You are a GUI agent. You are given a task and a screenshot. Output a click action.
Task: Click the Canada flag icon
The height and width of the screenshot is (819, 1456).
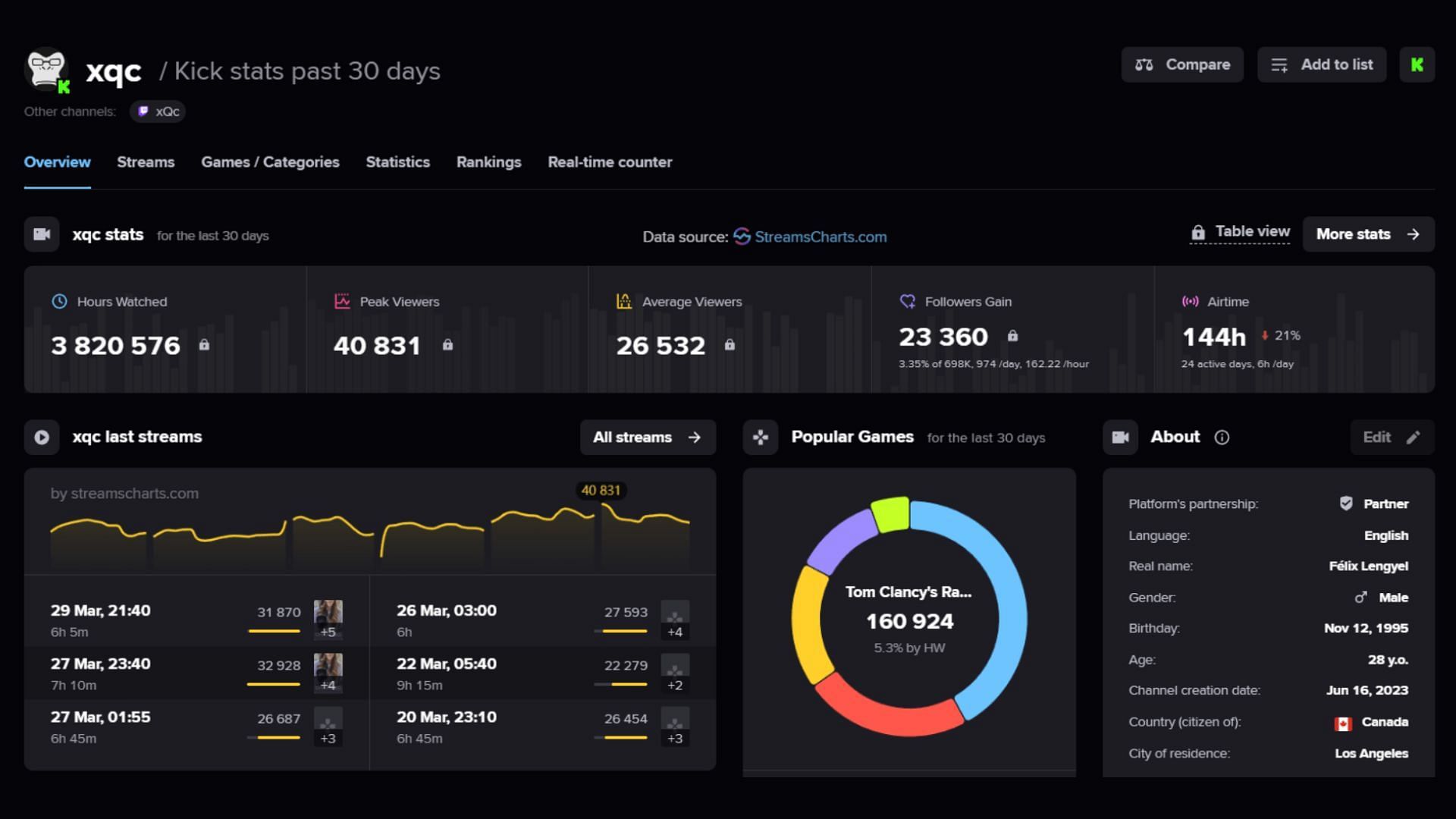(1343, 723)
